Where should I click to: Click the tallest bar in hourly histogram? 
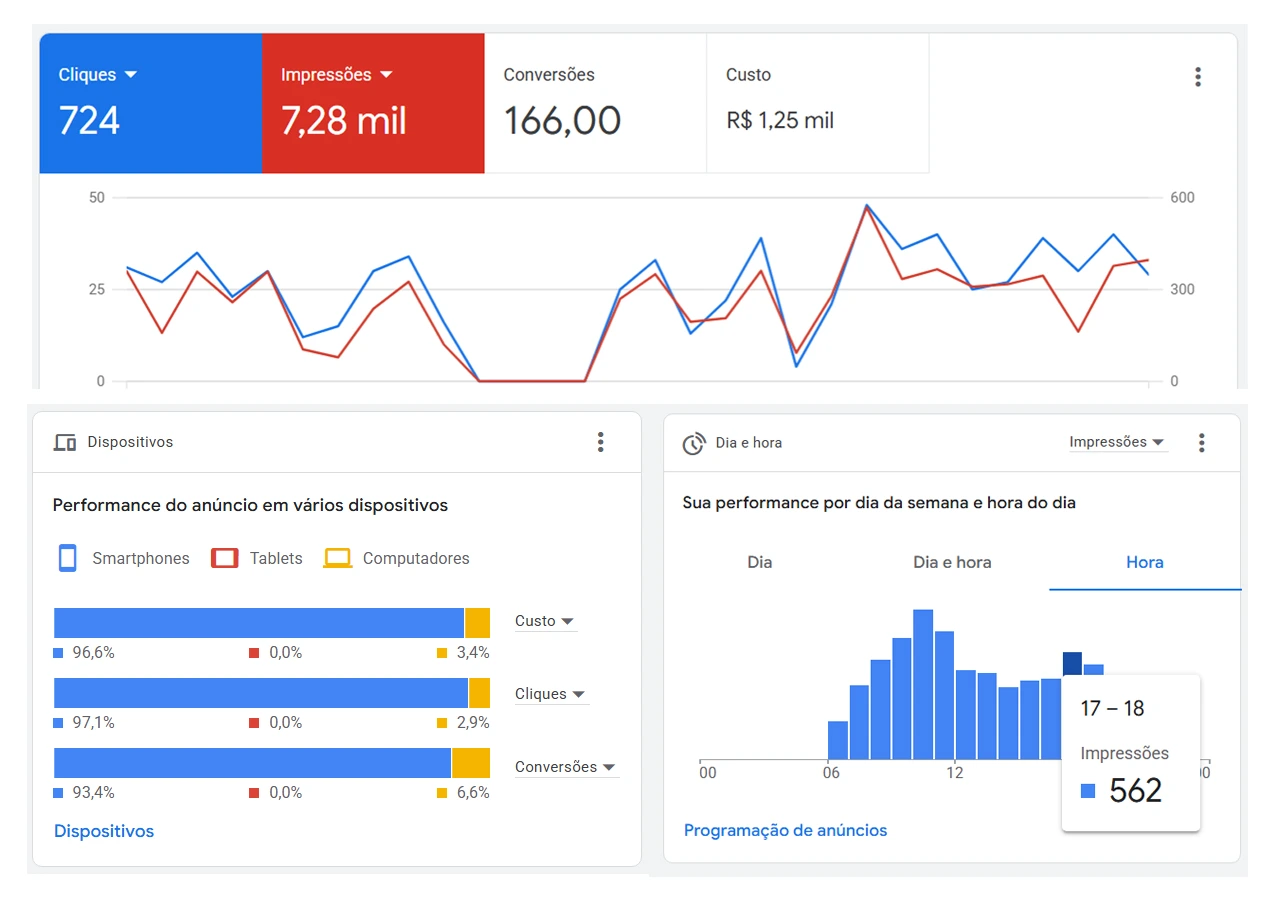922,684
